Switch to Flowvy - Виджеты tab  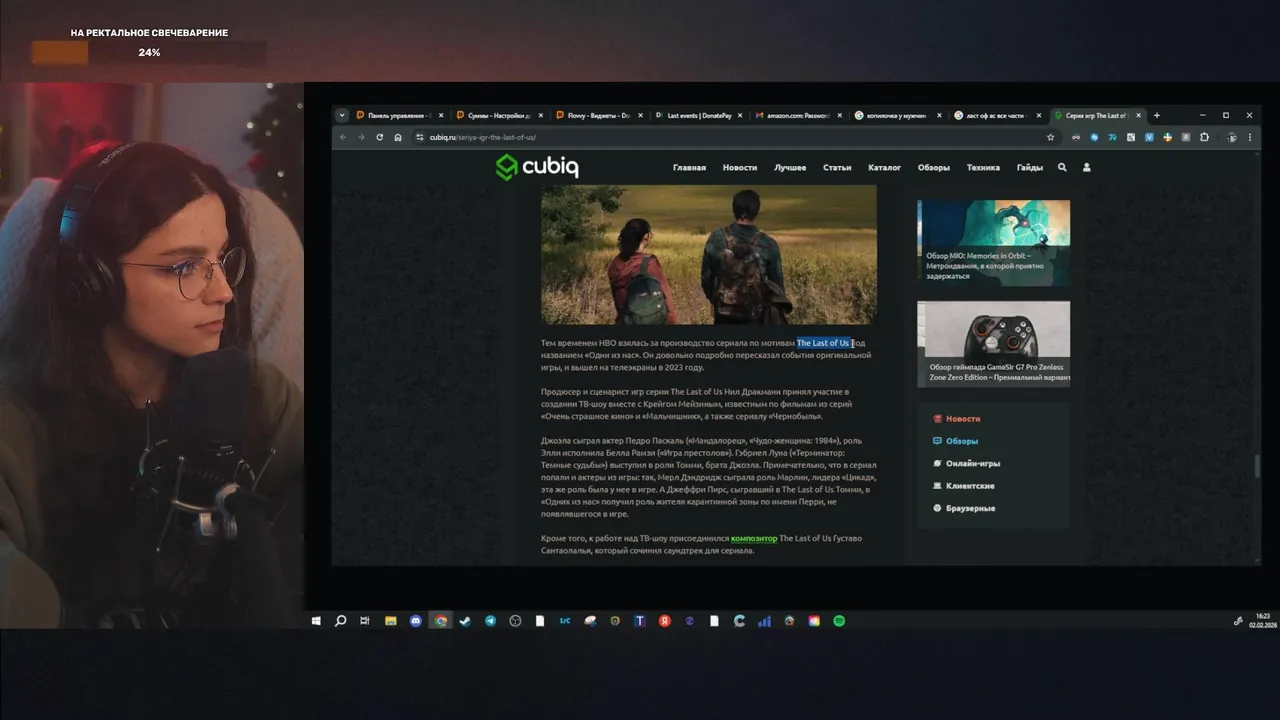click(x=599, y=115)
